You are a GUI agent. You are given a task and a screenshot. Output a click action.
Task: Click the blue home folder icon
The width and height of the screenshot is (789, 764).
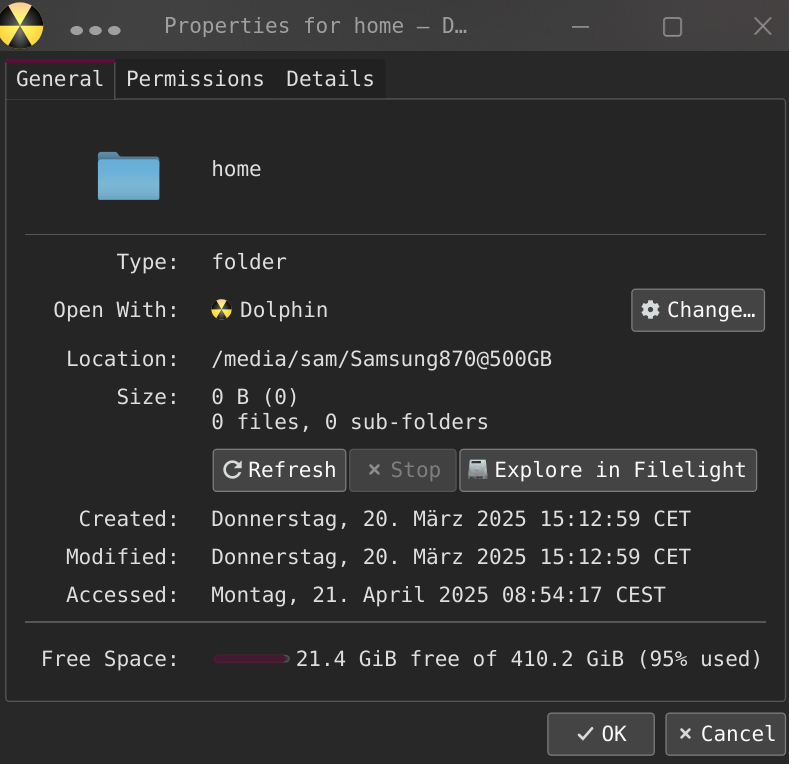(128, 176)
